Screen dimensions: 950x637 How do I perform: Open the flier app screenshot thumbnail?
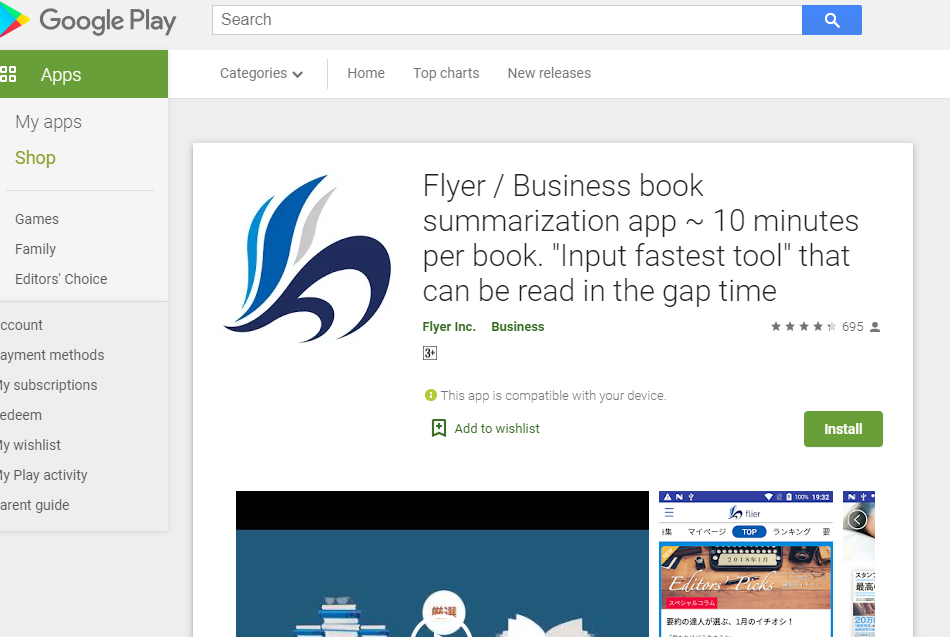click(x=746, y=564)
